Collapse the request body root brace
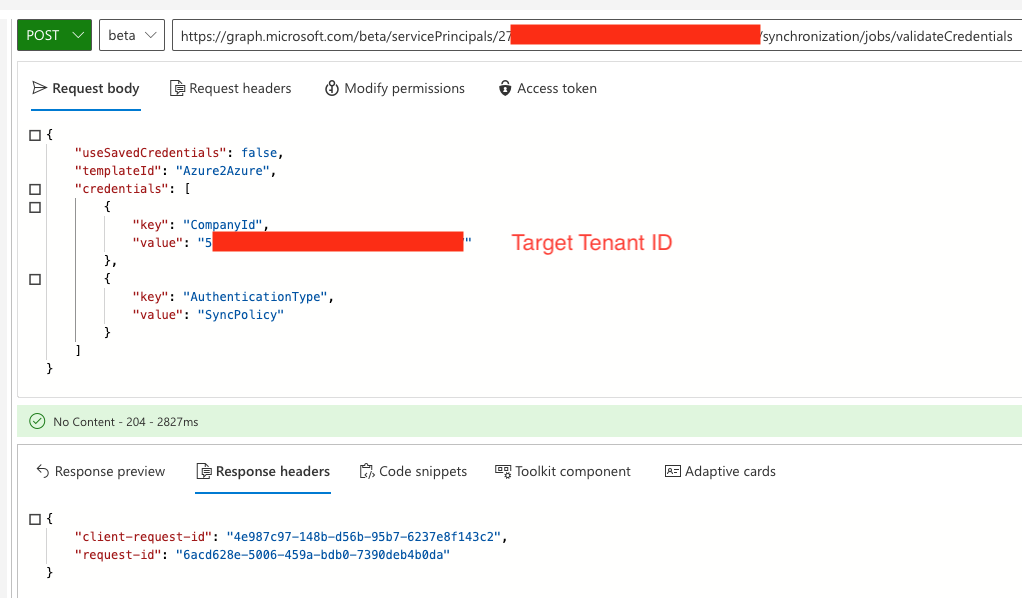 (x=36, y=134)
